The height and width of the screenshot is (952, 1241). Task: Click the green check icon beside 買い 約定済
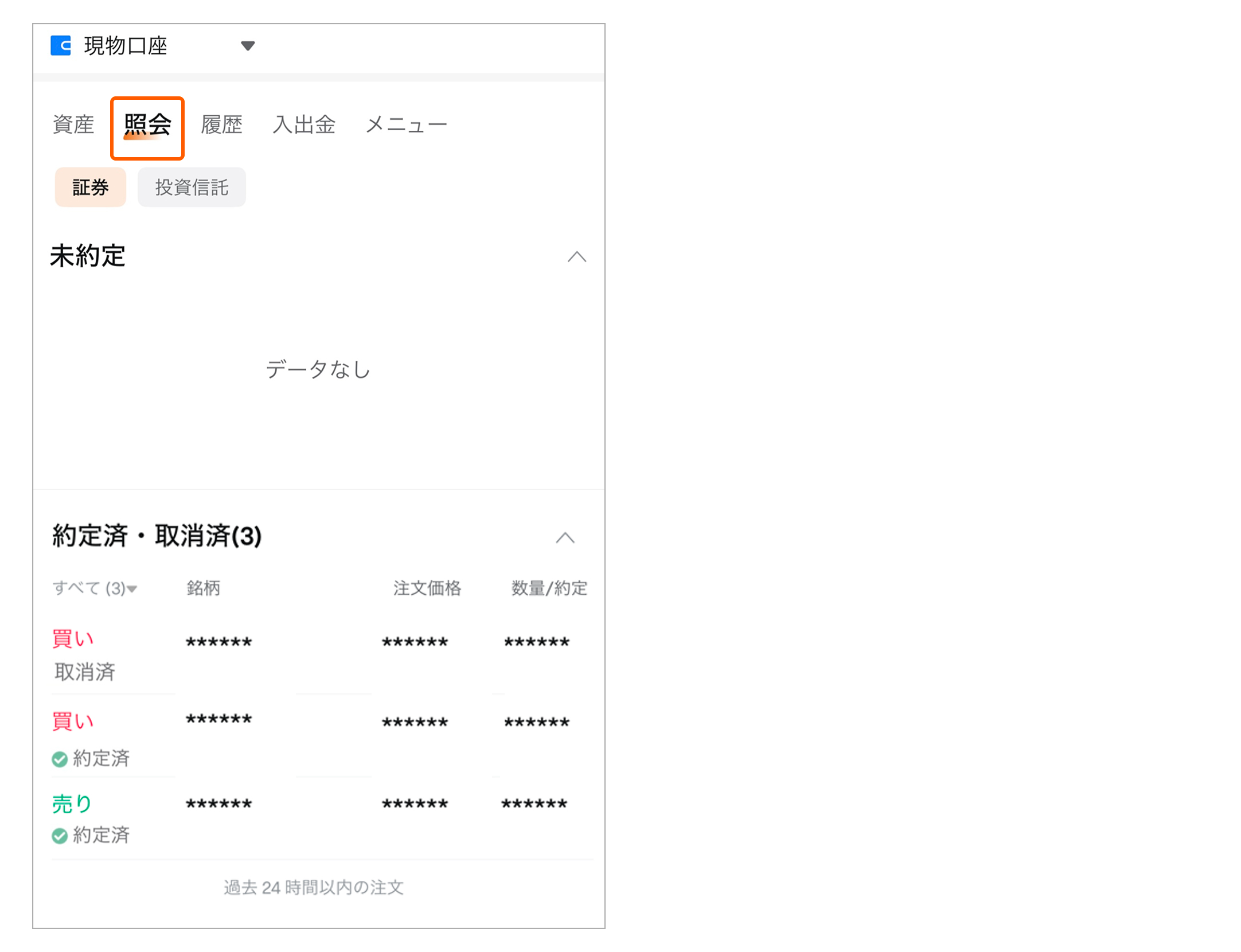[x=60, y=758]
